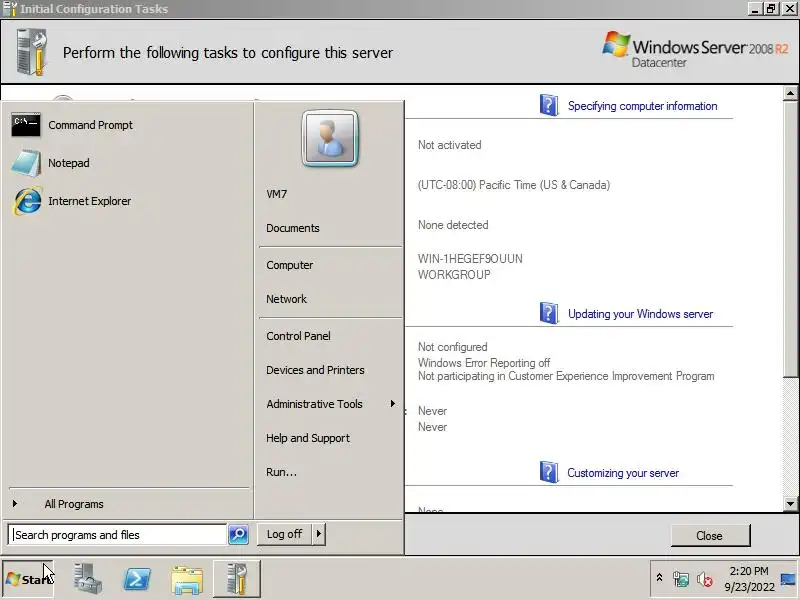Open Command Prompt from Start menu
This screenshot has height=600, width=800.
coord(71,125)
